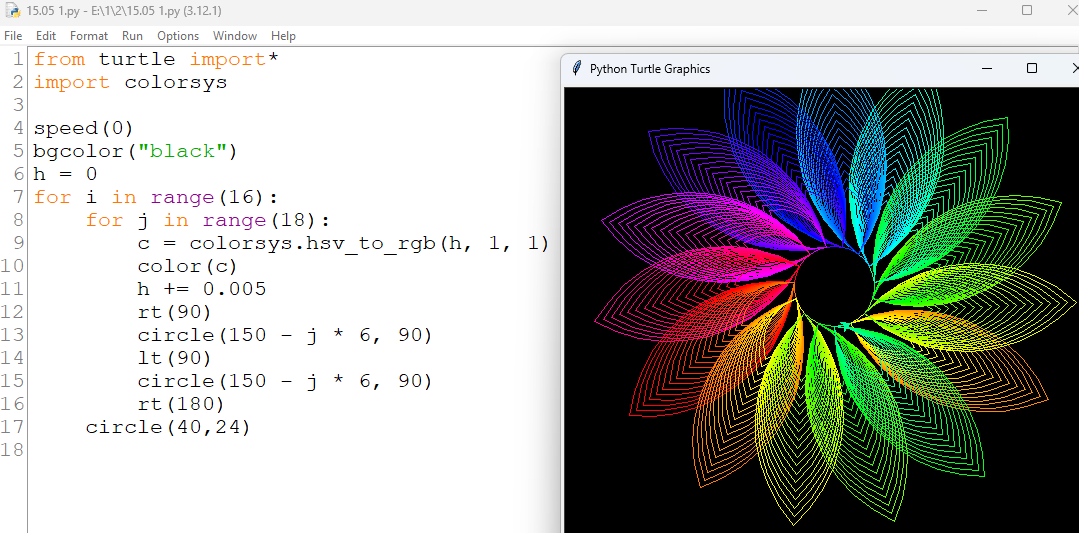The width and height of the screenshot is (1079, 533).
Task: Open the Format menu
Action: 89,36
